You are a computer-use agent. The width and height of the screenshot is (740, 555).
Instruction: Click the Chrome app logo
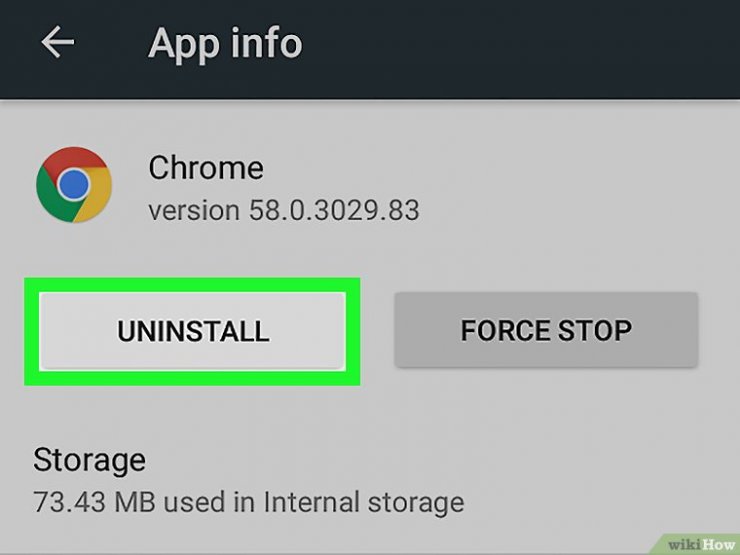pyautogui.click(x=74, y=185)
